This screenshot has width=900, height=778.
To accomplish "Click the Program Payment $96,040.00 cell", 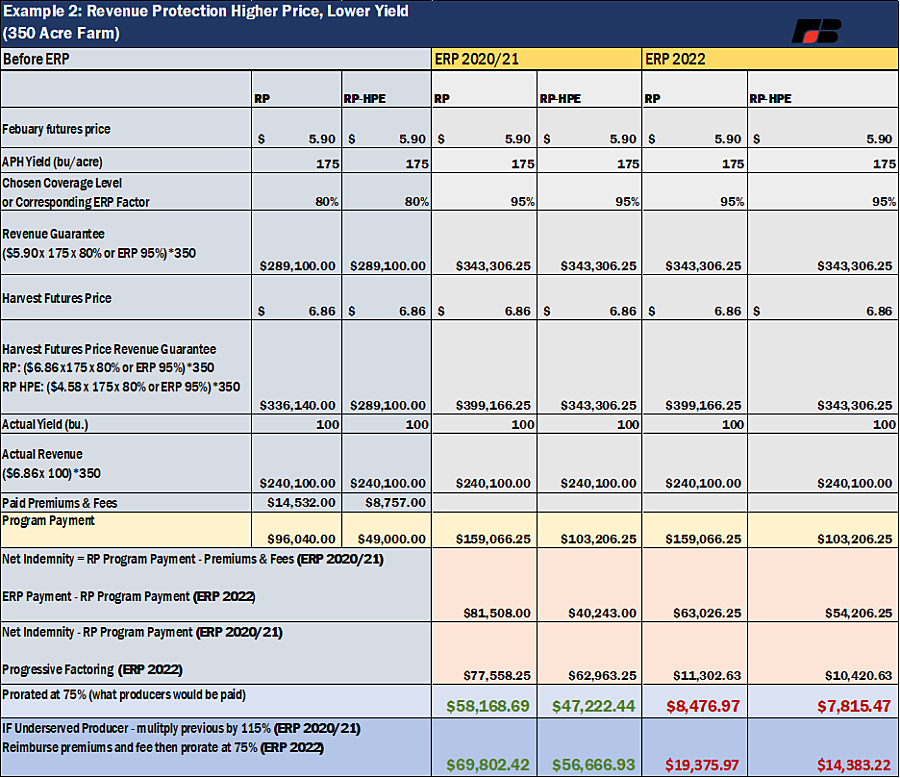I will click(296, 529).
